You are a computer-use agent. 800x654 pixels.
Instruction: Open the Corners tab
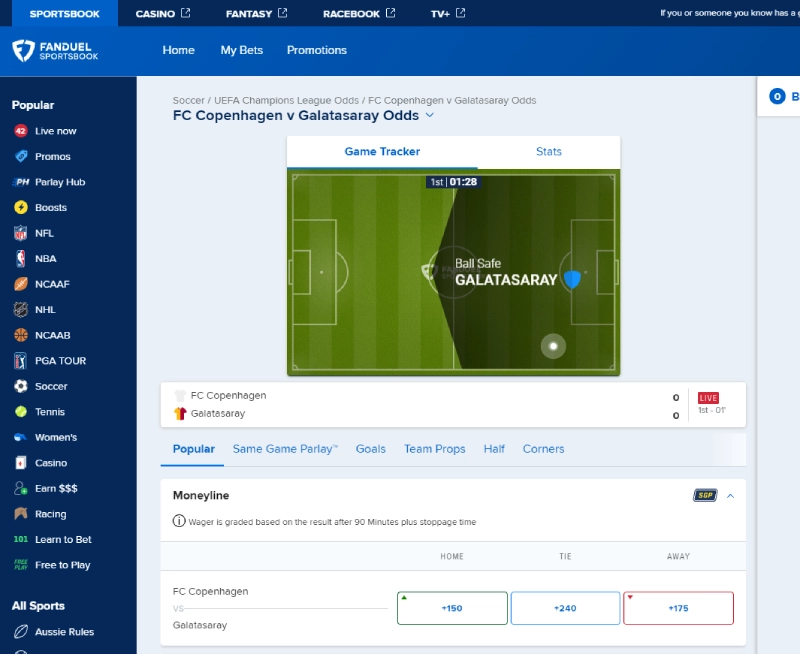coord(543,449)
